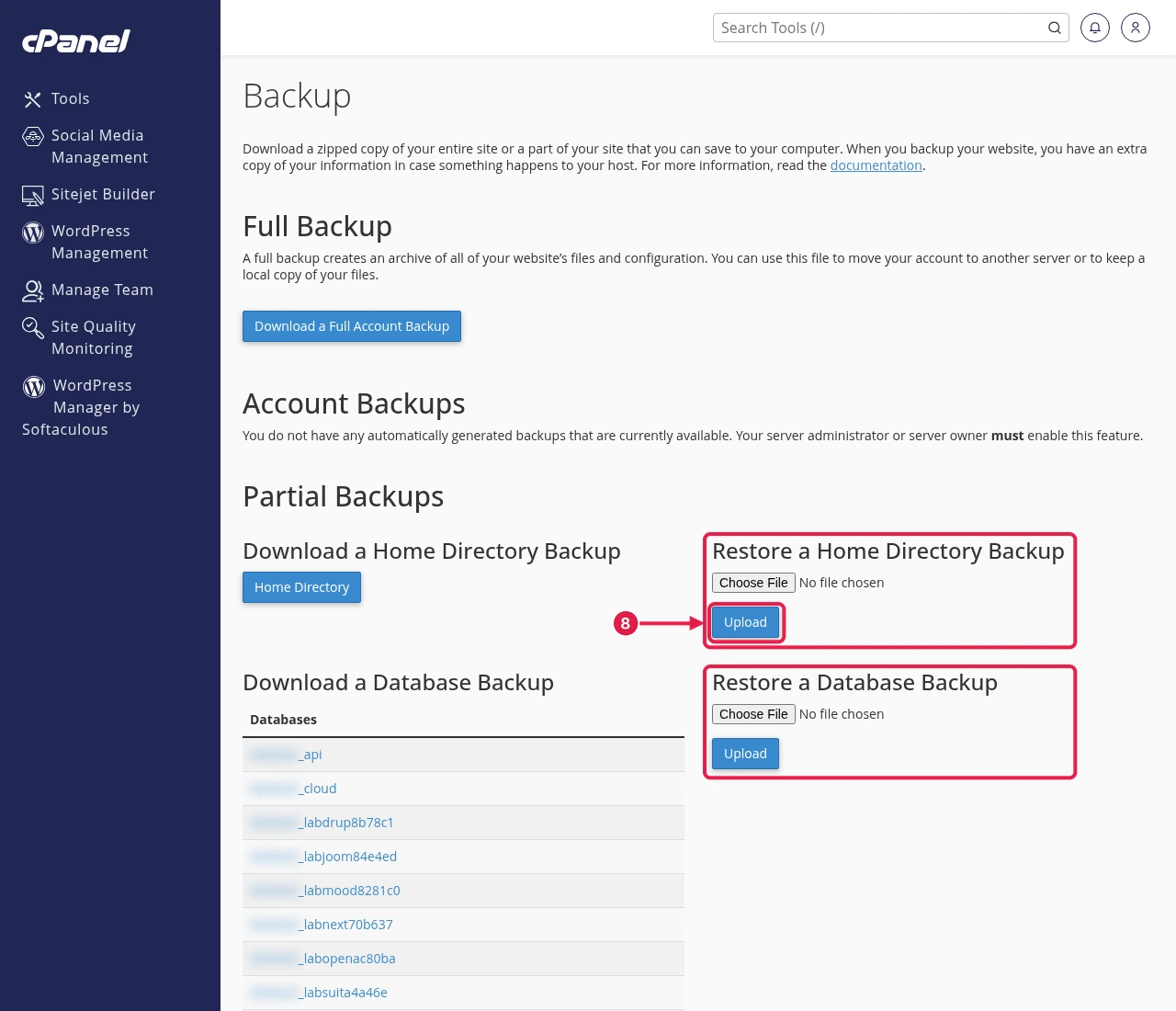Viewport: 1176px width, 1011px height.
Task: Click the WordPress Manager by Softaculous icon
Action: click(x=34, y=387)
